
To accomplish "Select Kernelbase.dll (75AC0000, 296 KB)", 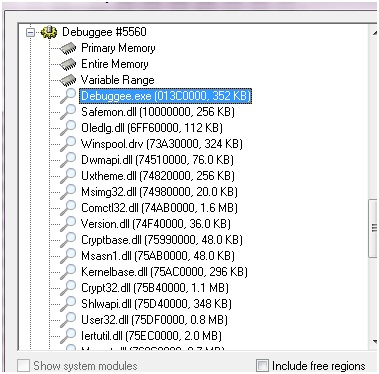I will (164, 272).
